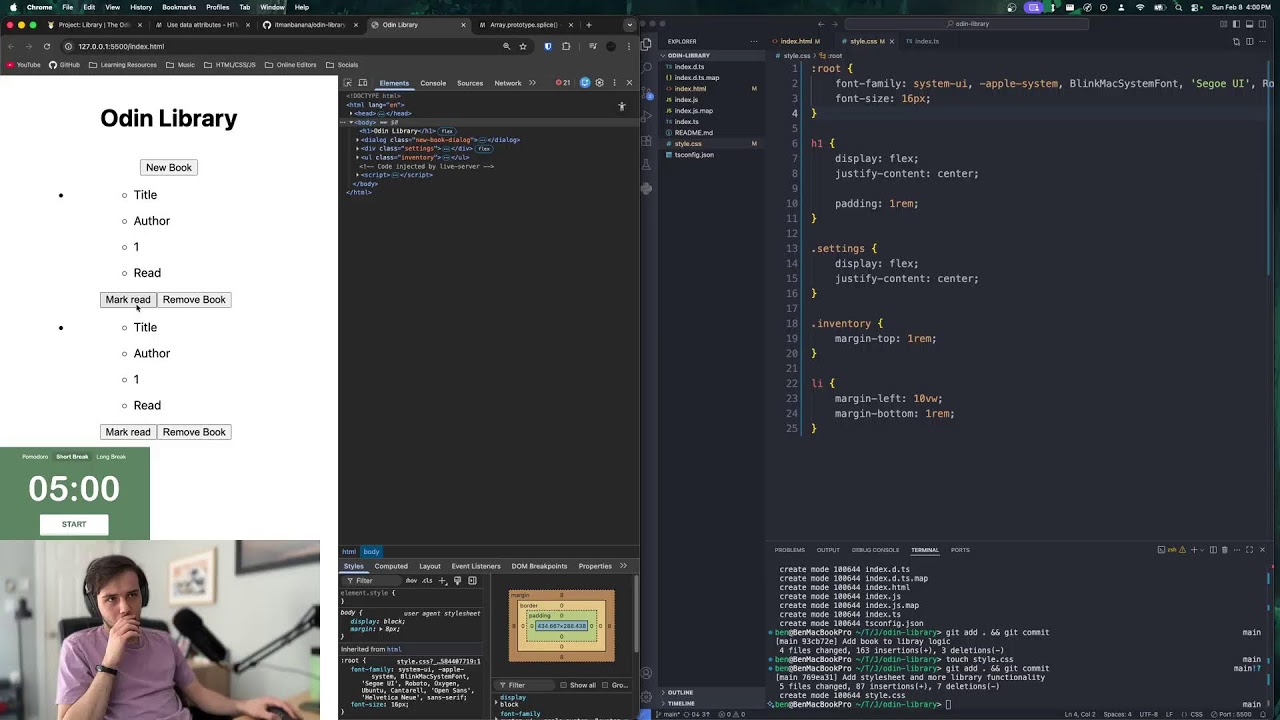Open the OUTPUT tab in VS Code panel
This screenshot has width=1280, height=720.
coord(828,550)
